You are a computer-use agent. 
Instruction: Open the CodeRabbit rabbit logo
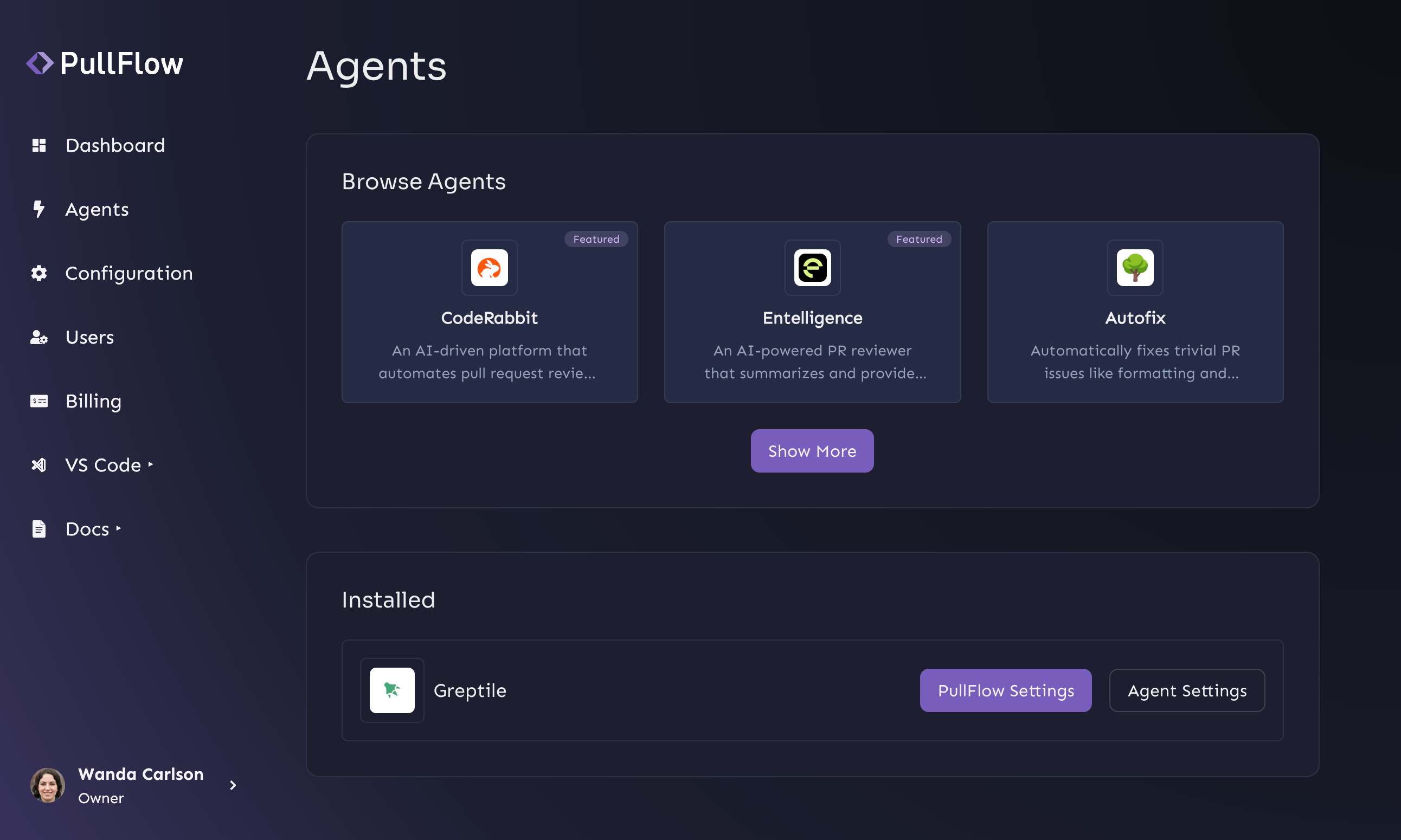pyautogui.click(x=489, y=268)
